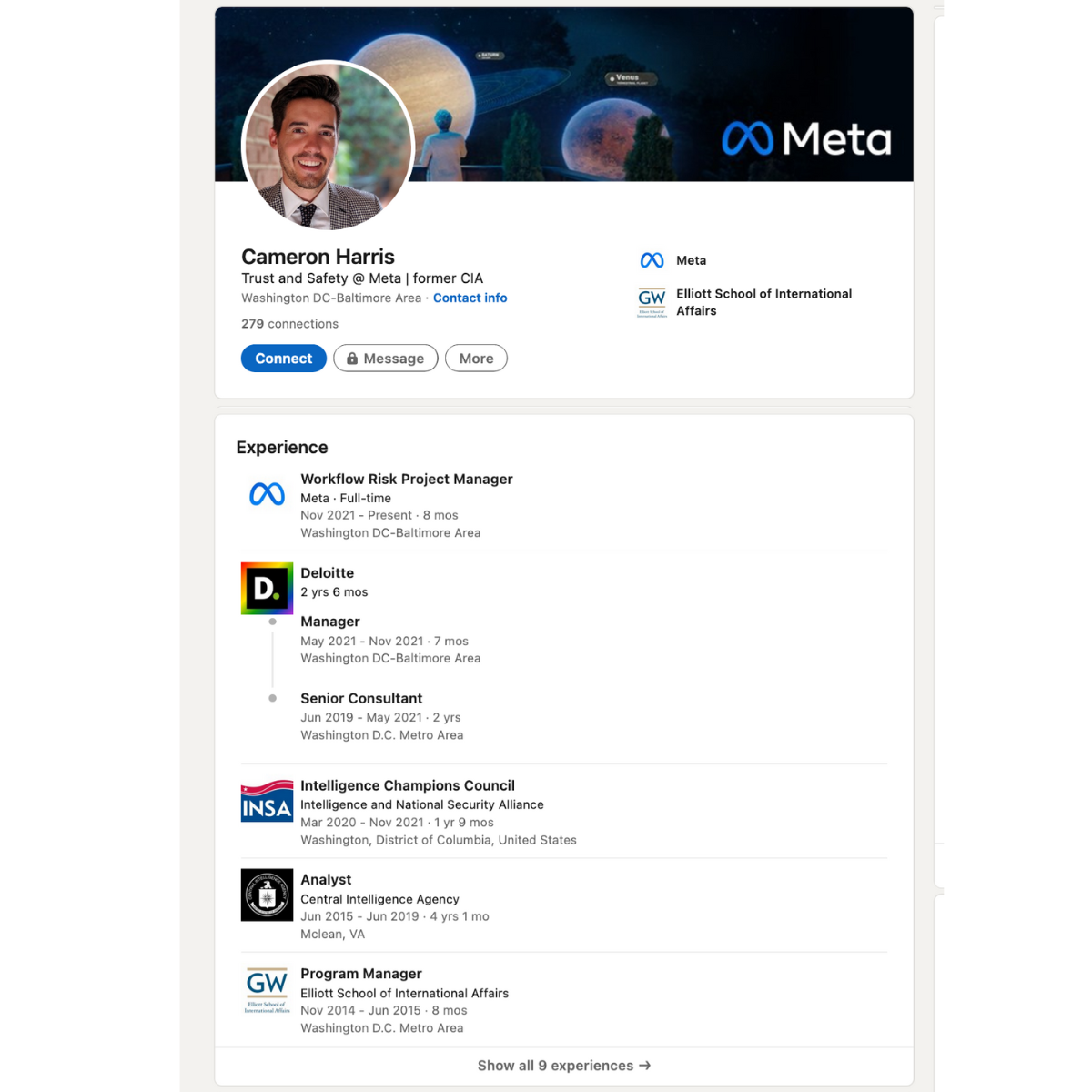Open Elliott School of International Affairs link
Screen dimensions: 1092x1092
click(x=763, y=302)
